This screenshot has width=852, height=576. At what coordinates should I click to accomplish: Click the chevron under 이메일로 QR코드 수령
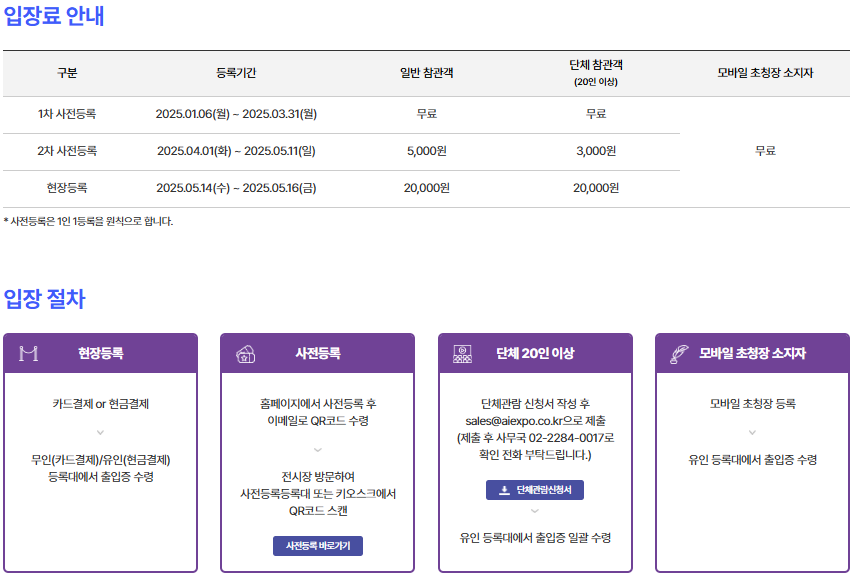[x=318, y=450]
